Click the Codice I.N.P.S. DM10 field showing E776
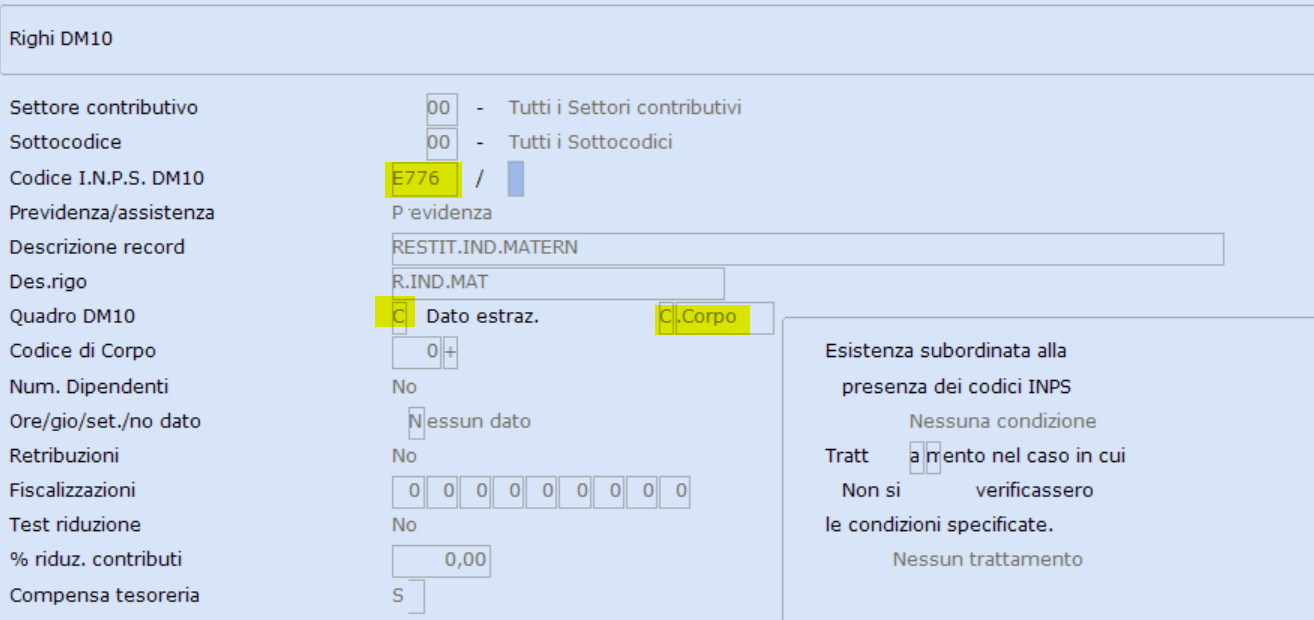Screen dimensions: 1314x620 426,179
